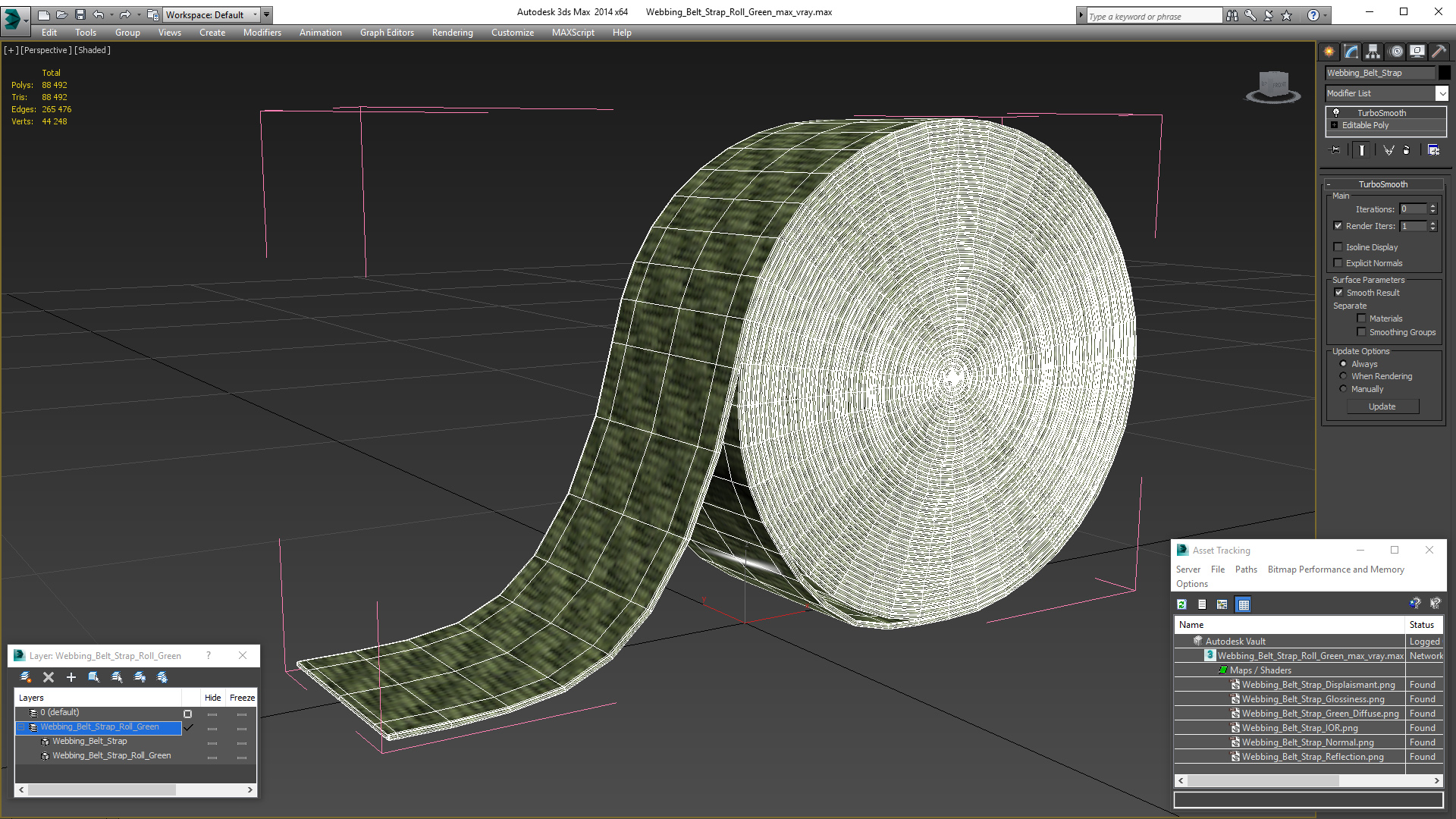
Task: Open the Redo history dropdown arrow
Action: pos(139,14)
